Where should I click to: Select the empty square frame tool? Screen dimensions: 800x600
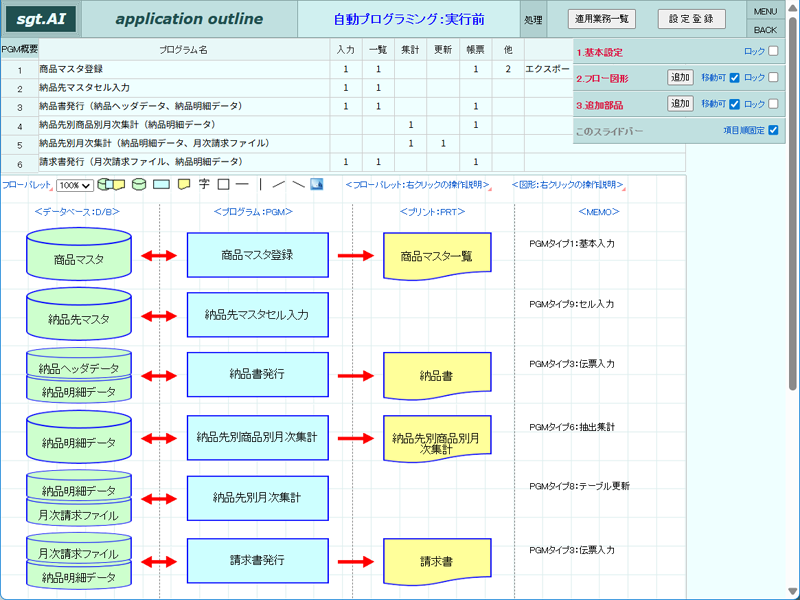point(223,184)
